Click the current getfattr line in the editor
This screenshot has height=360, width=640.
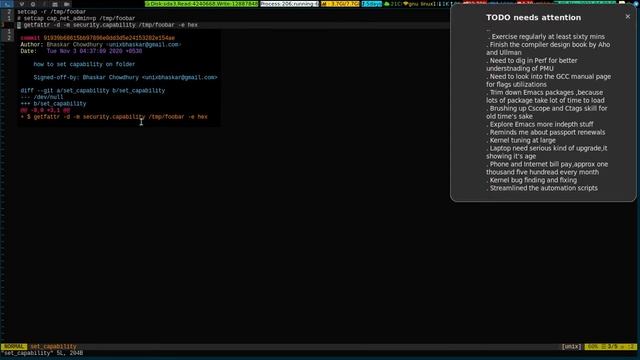coord(108,25)
